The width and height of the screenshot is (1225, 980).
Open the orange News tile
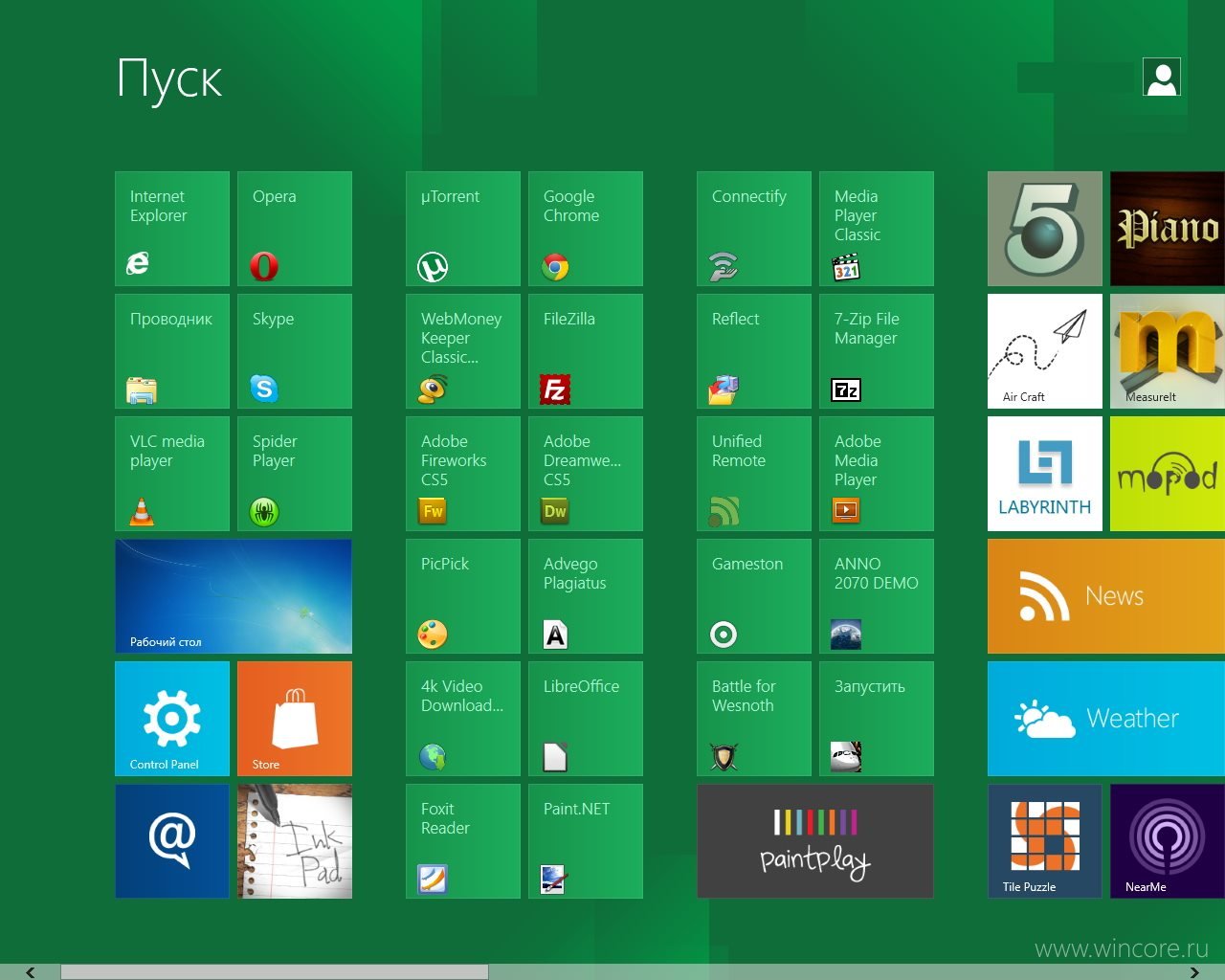pos(1106,596)
